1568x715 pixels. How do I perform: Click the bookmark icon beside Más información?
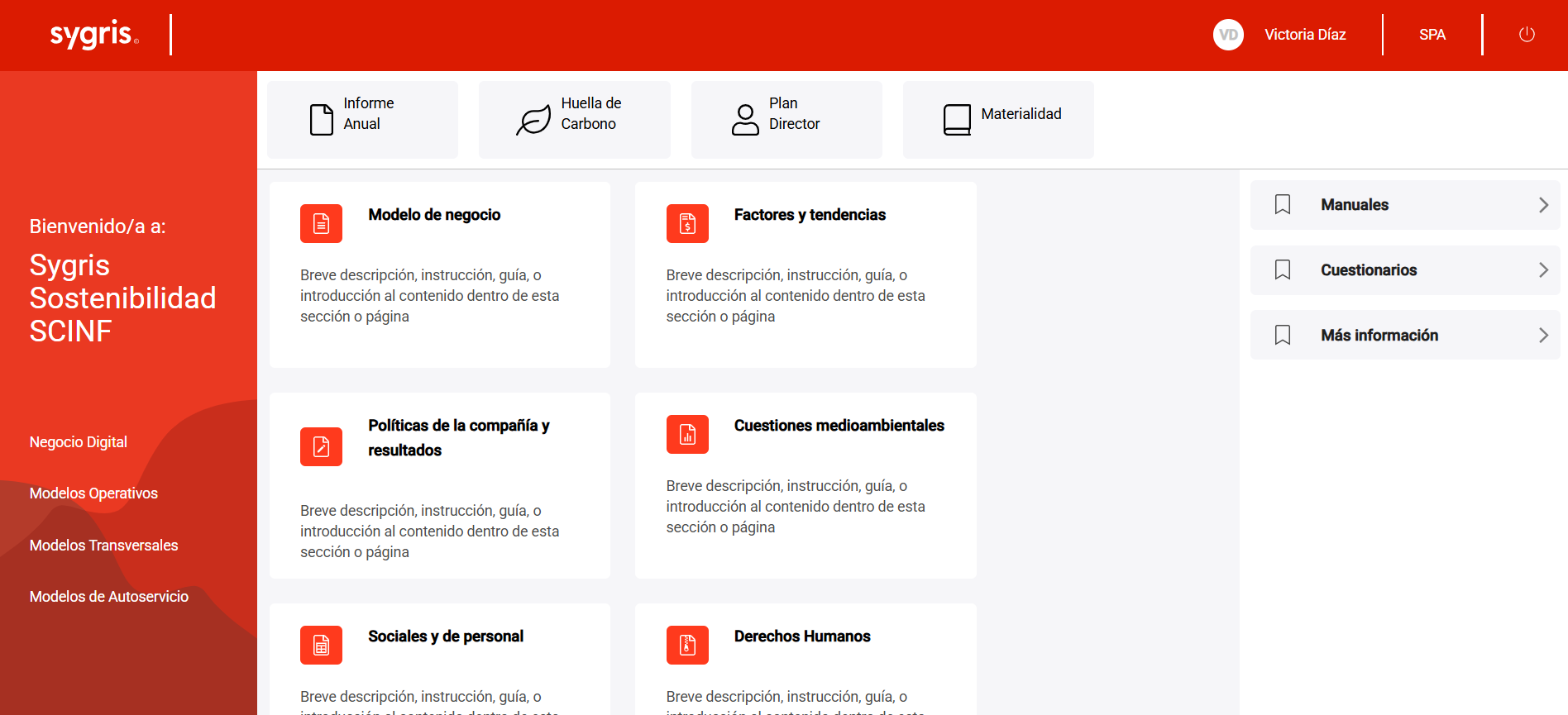tap(1283, 335)
